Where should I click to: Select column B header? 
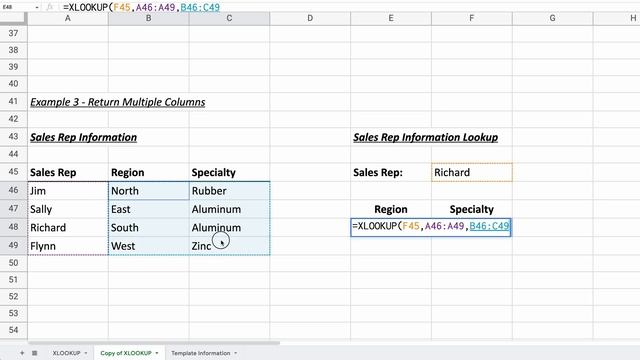pos(149,18)
